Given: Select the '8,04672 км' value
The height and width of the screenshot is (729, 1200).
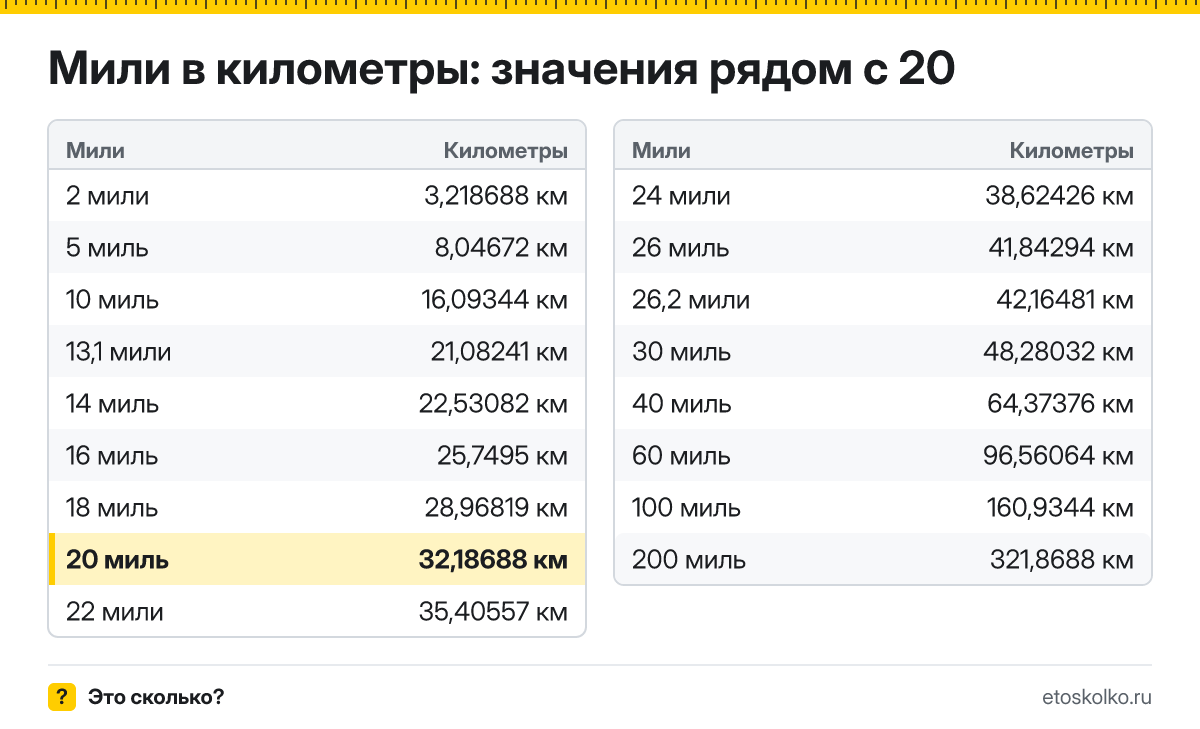Looking at the screenshot, I should [501, 248].
